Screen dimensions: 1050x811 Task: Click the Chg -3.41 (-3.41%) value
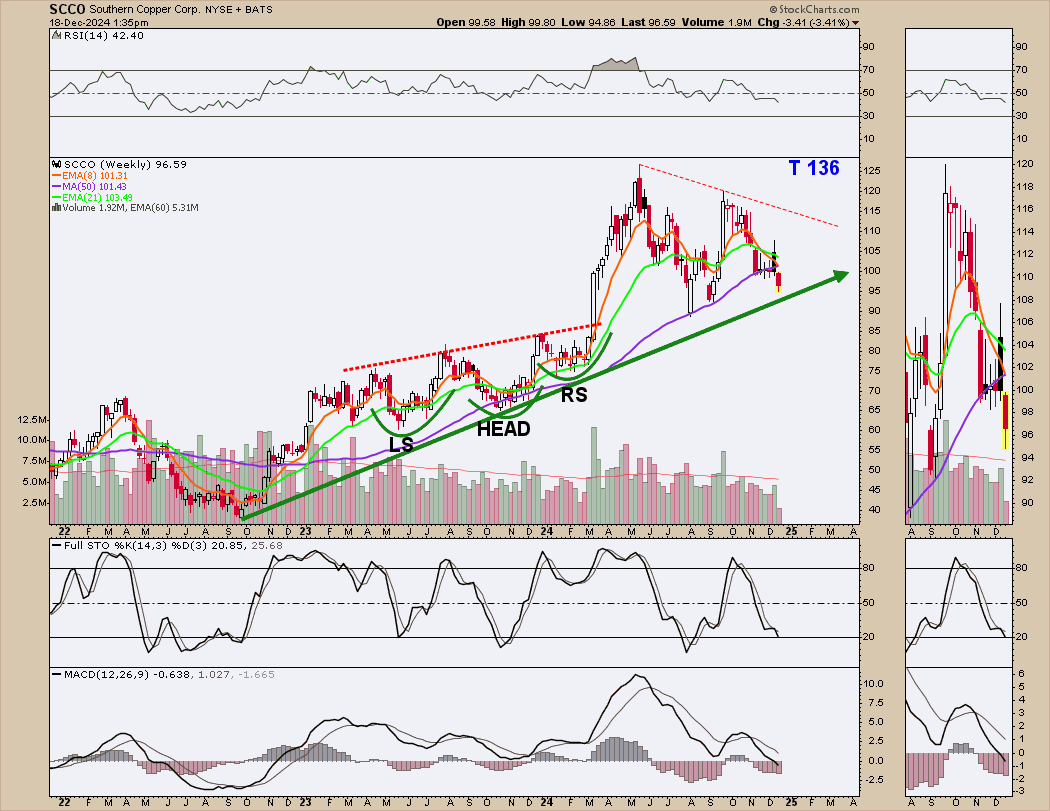[804, 22]
